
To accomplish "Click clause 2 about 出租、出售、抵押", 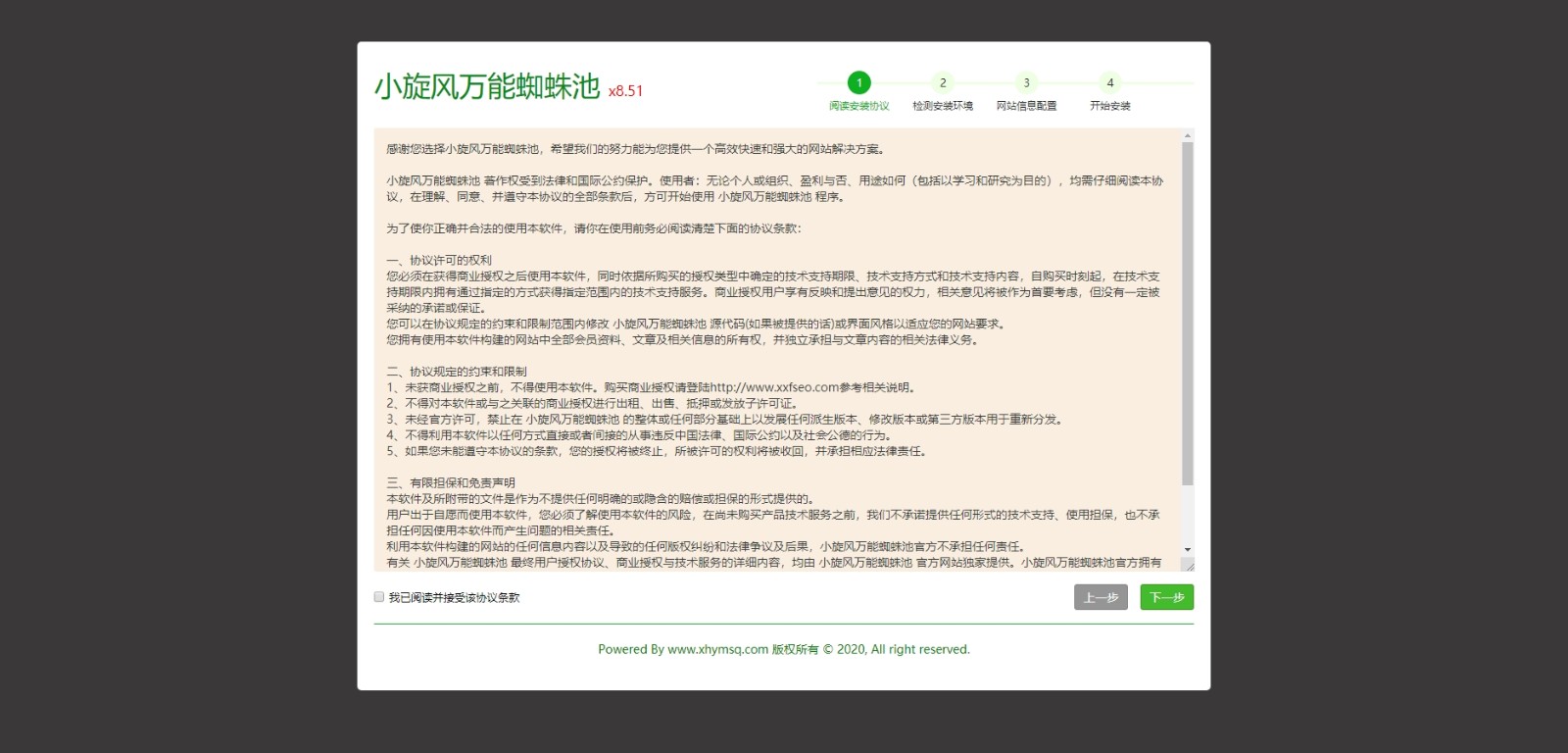I will point(592,403).
